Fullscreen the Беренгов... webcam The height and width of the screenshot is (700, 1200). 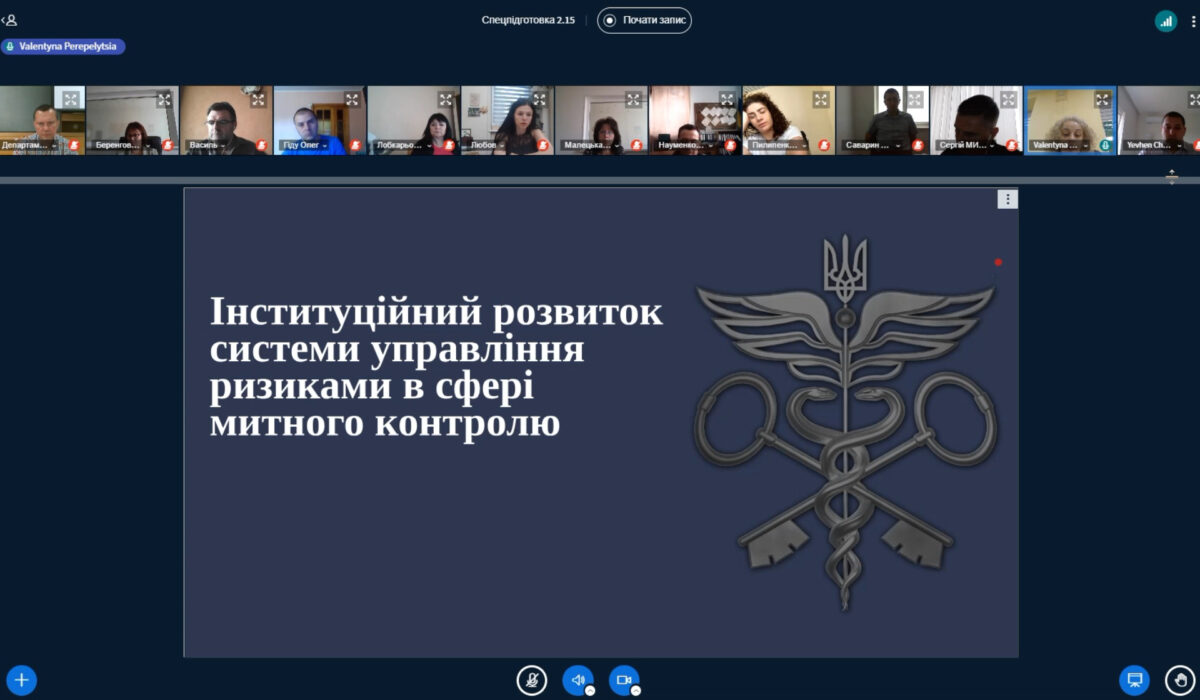coord(165,99)
